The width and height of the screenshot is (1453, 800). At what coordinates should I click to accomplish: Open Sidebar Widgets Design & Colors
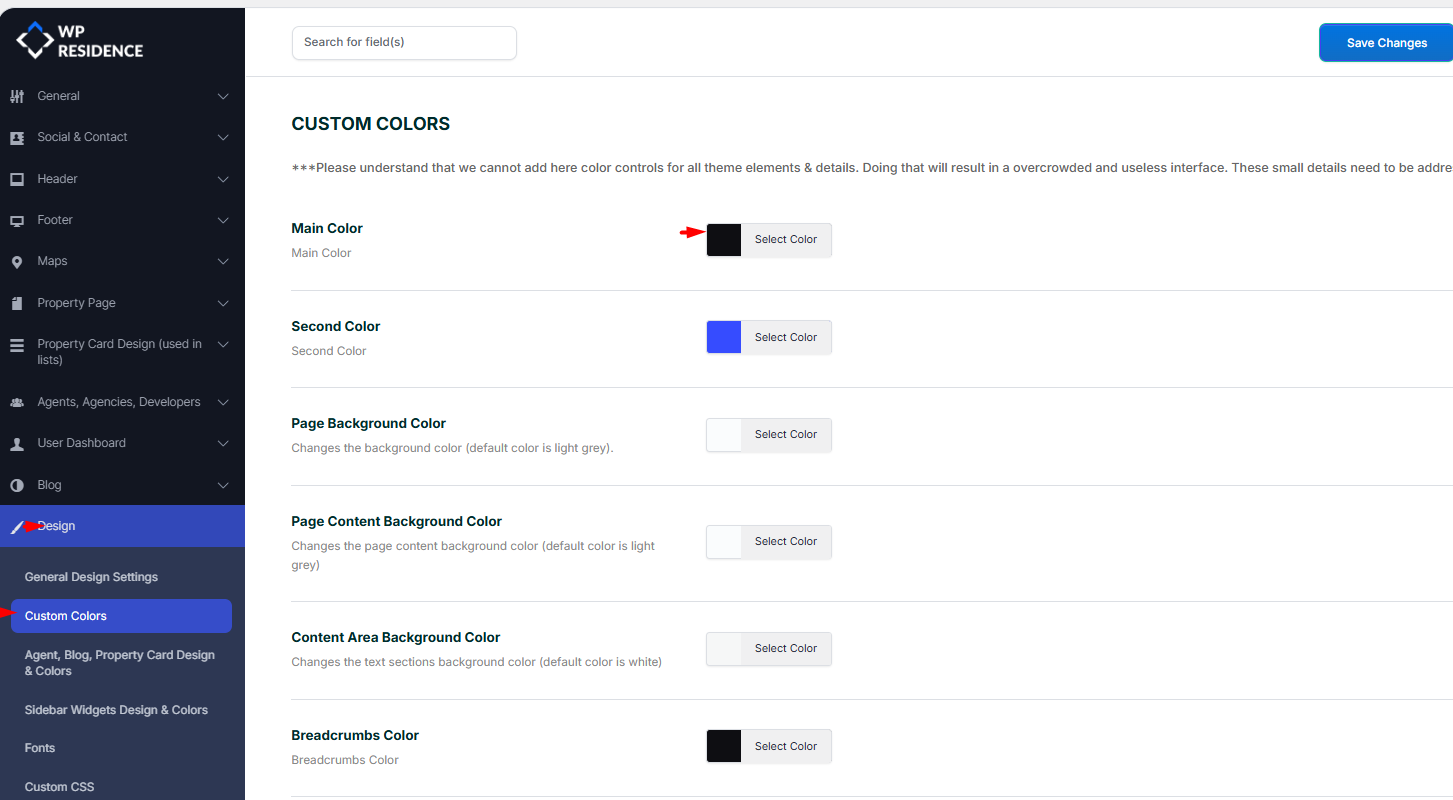click(116, 710)
